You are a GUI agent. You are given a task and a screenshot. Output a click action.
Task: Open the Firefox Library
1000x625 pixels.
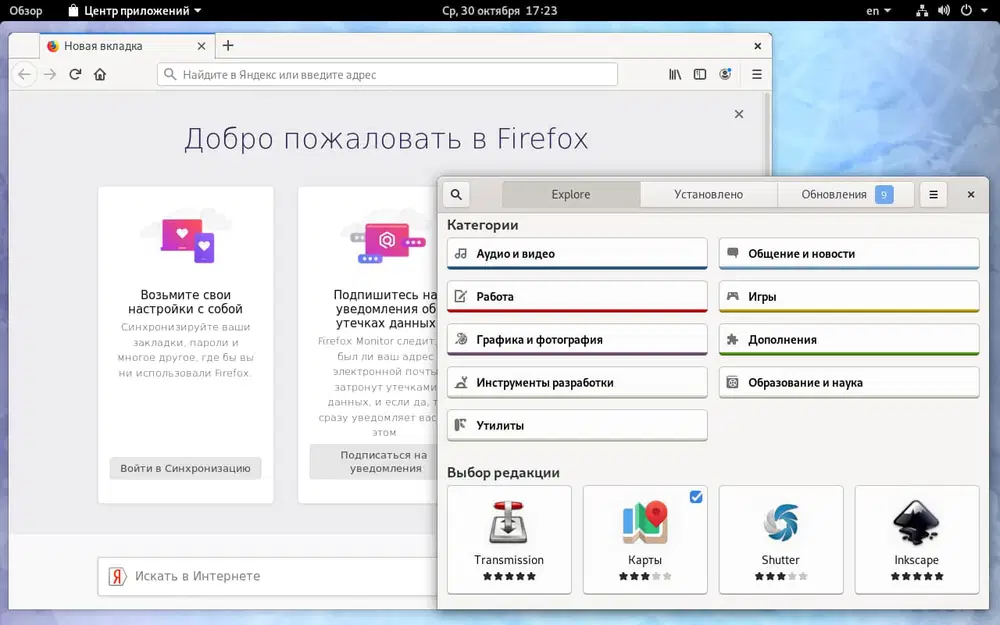tap(674, 74)
